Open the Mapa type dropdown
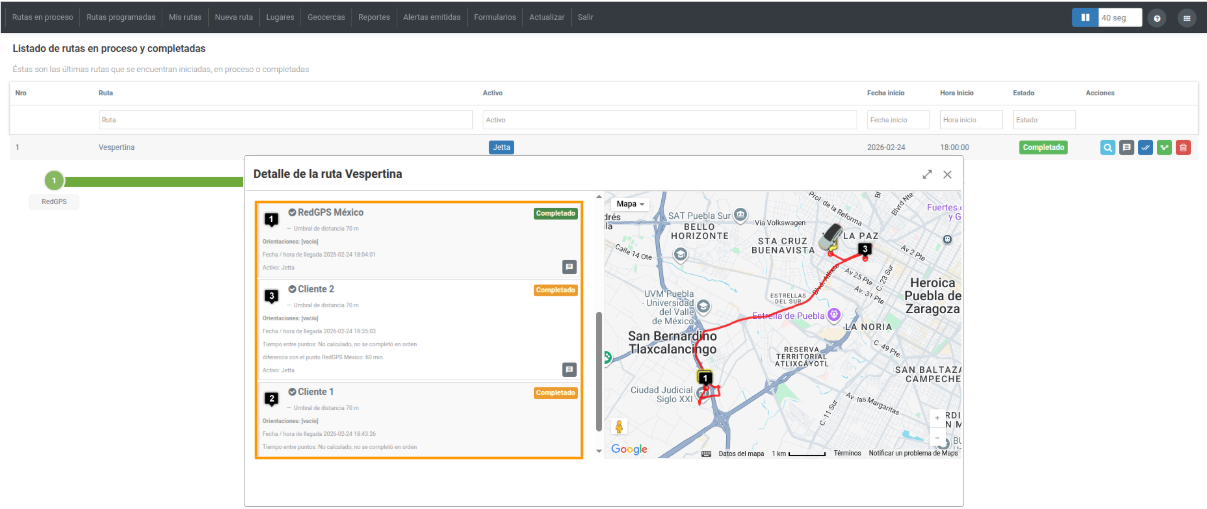The height and width of the screenshot is (509, 1207). click(x=630, y=203)
